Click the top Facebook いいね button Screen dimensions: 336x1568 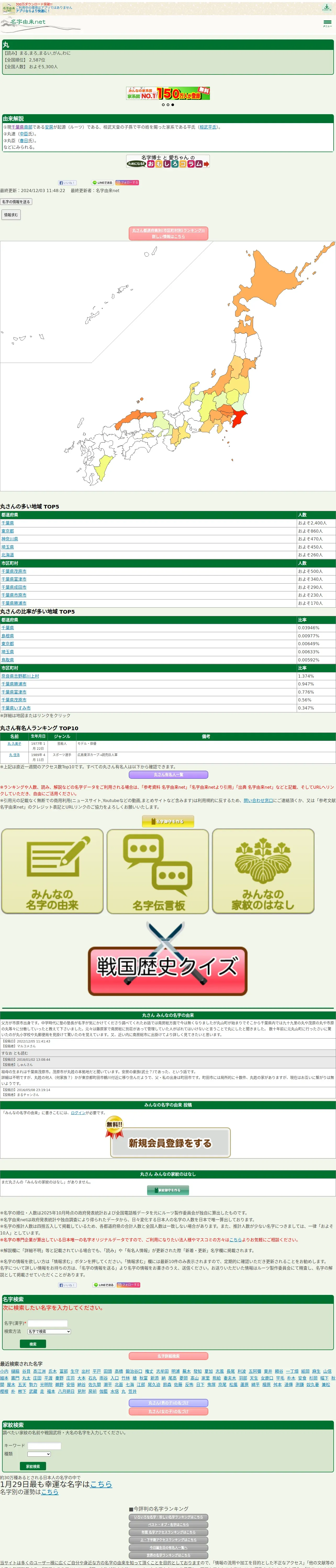(67, 183)
